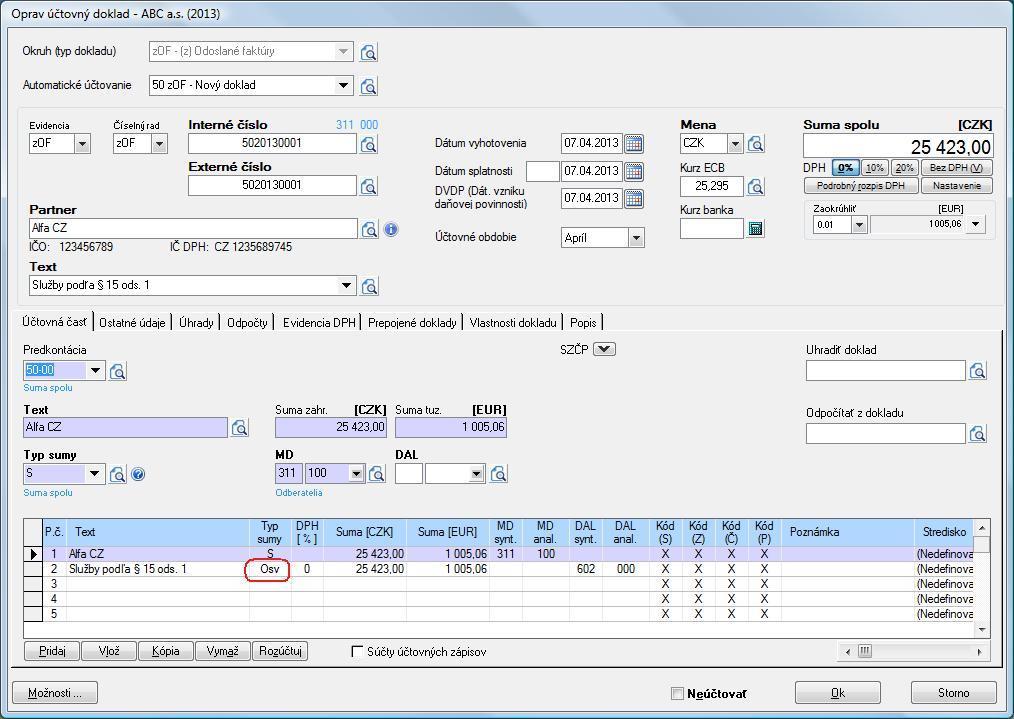1014x719 pixels.
Task: Click Rozúčtuj button
Action: (280, 651)
